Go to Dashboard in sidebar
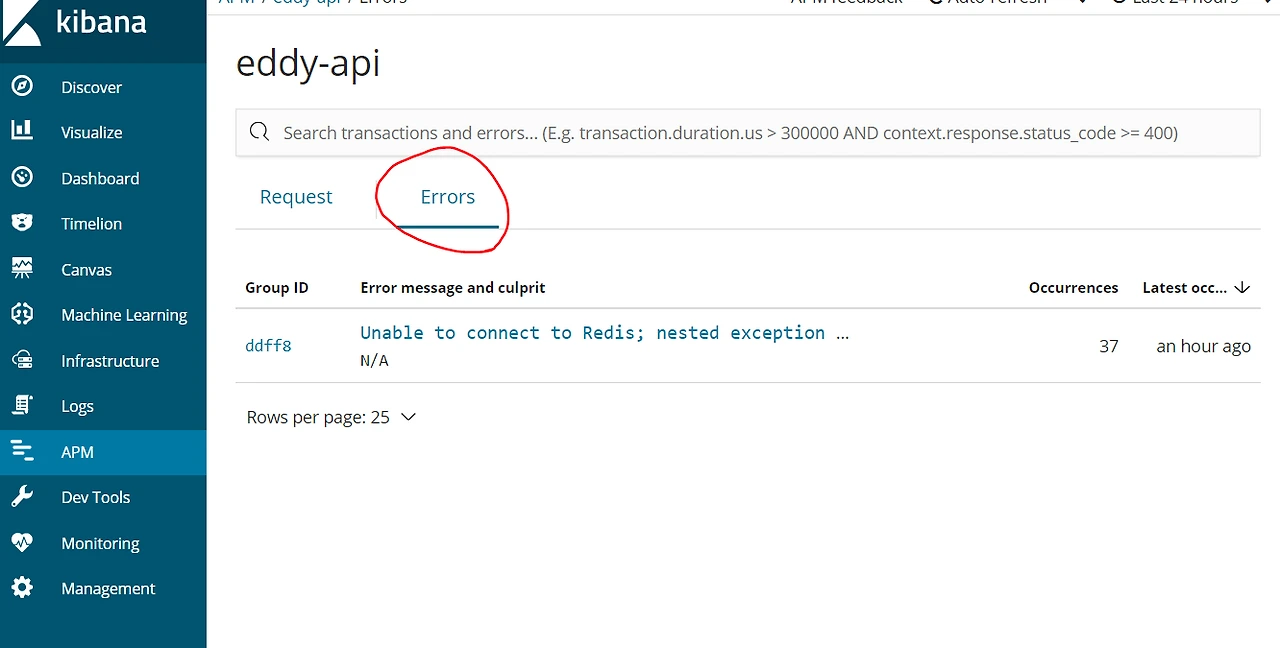The height and width of the screenshot is (648, 1280). [x=100, y=178]
